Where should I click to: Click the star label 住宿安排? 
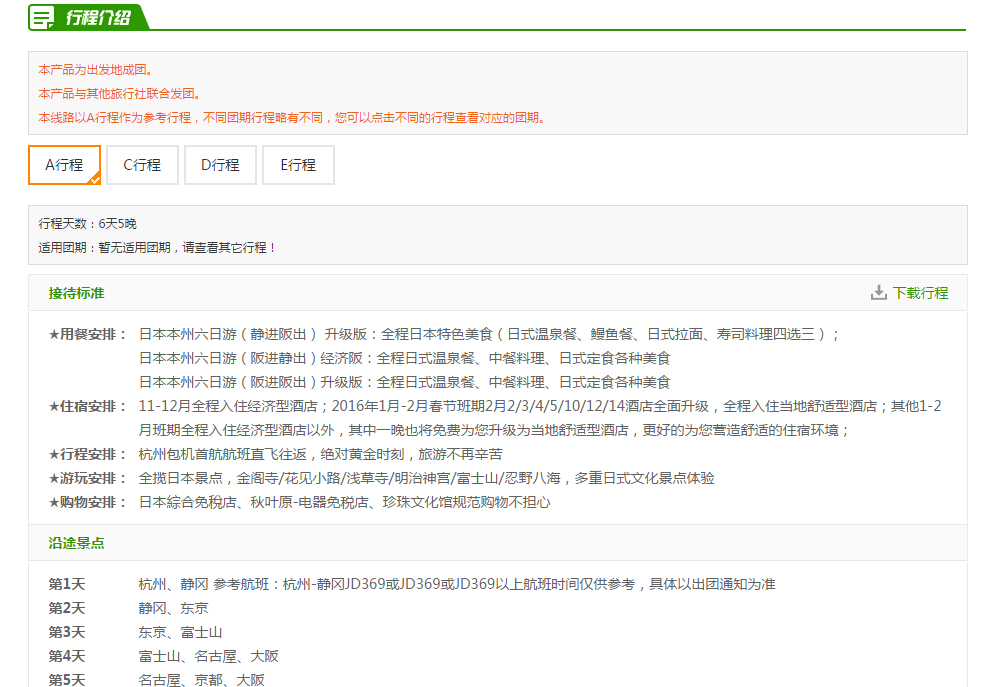88,406
